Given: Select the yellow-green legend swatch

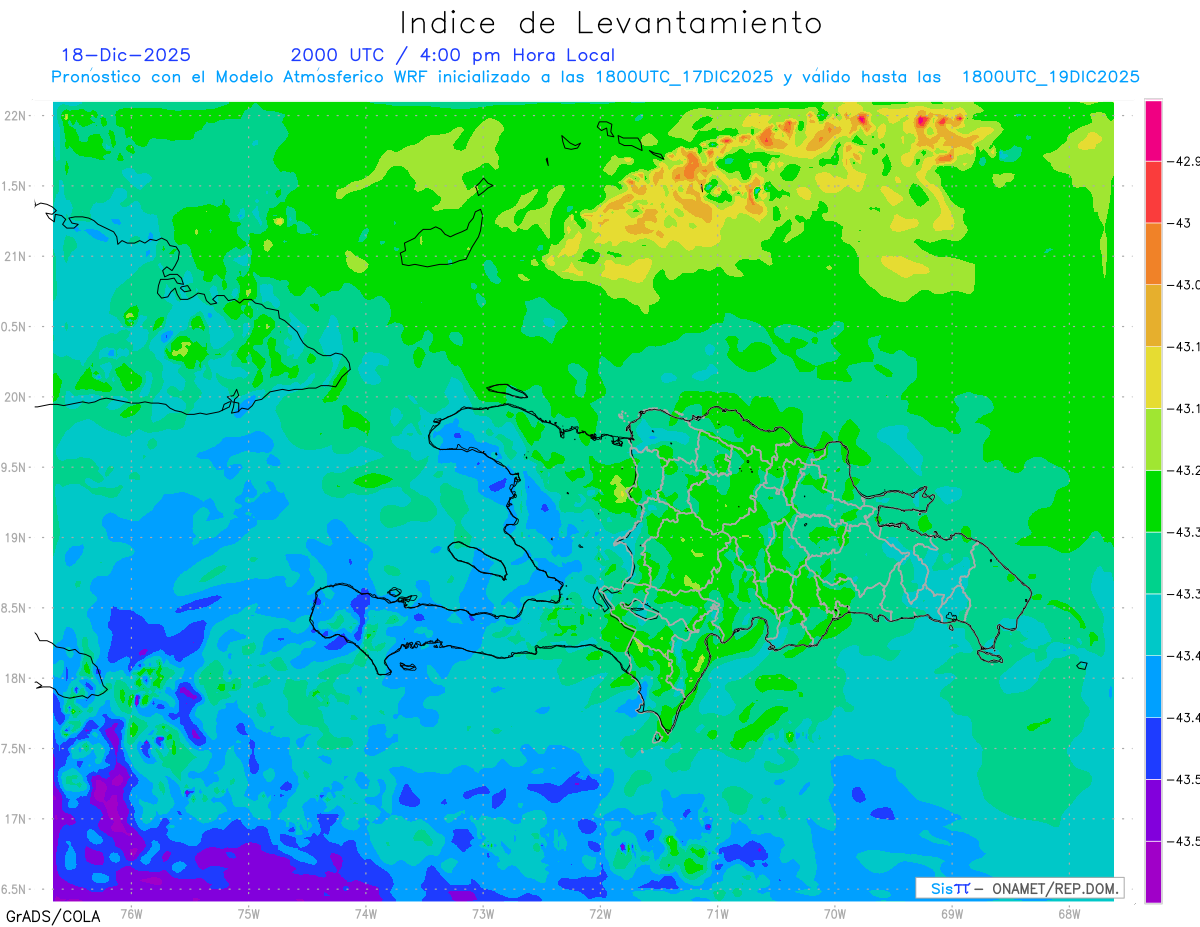Looking at the screenshot, I should (x=1153, y=439).
